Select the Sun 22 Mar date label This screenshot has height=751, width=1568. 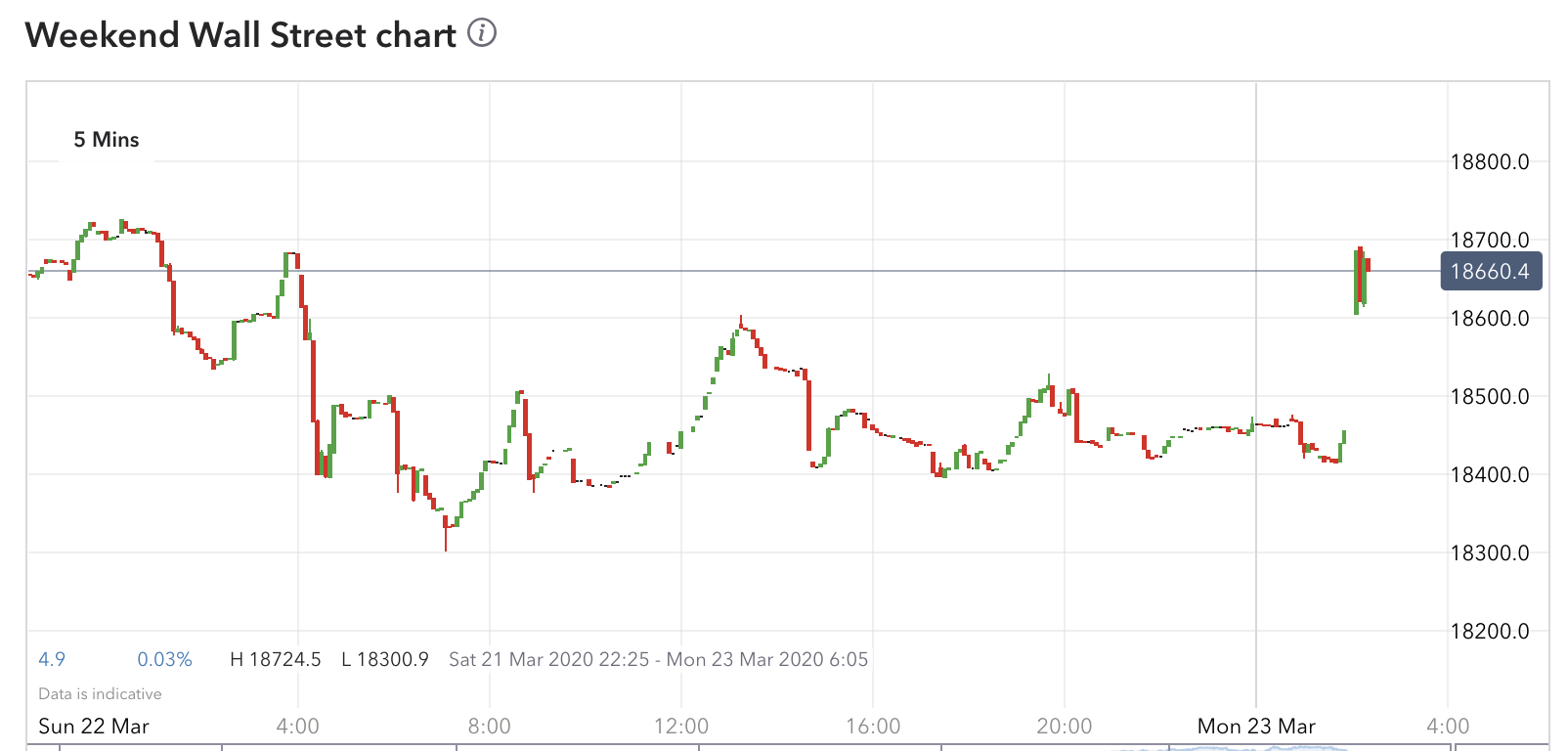(x=94, y=726)
